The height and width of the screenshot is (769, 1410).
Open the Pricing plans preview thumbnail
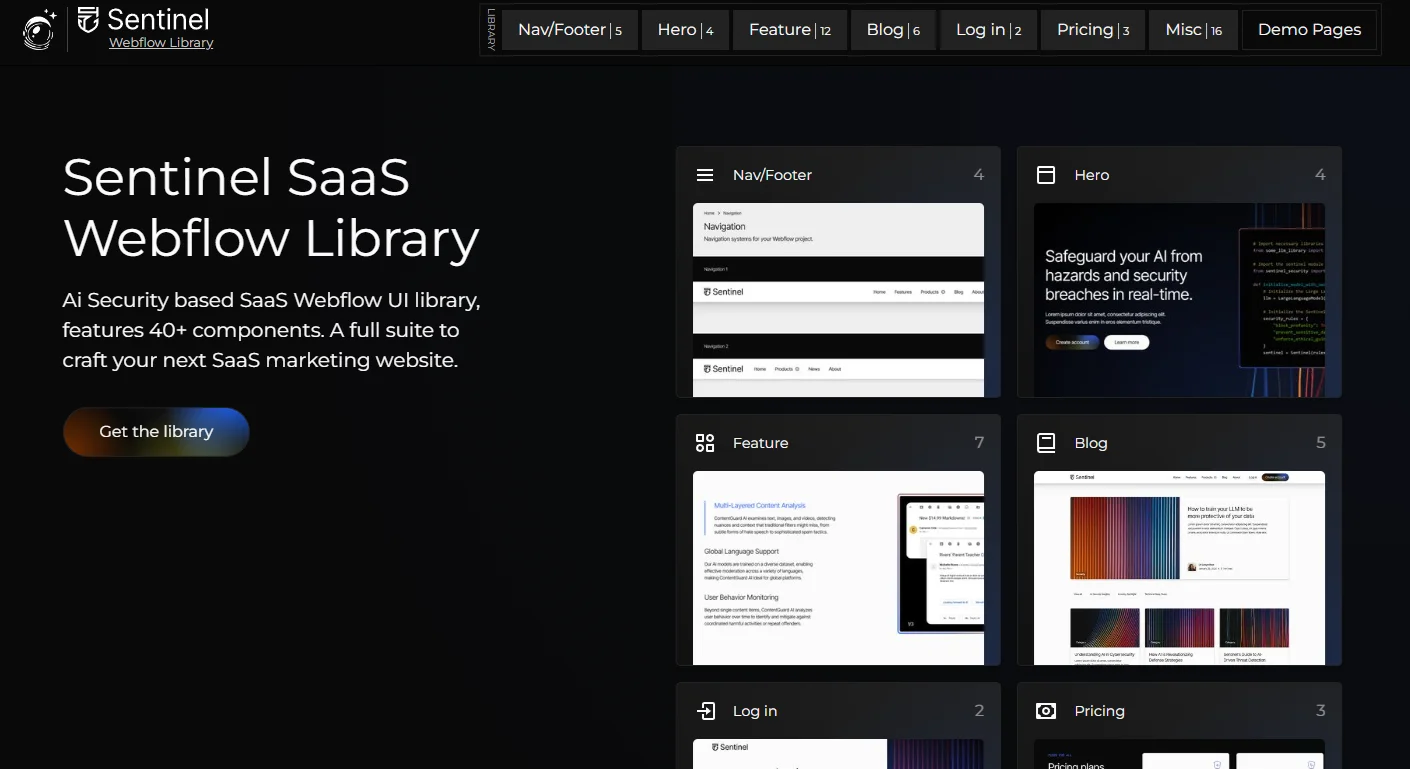(1179, 754)
